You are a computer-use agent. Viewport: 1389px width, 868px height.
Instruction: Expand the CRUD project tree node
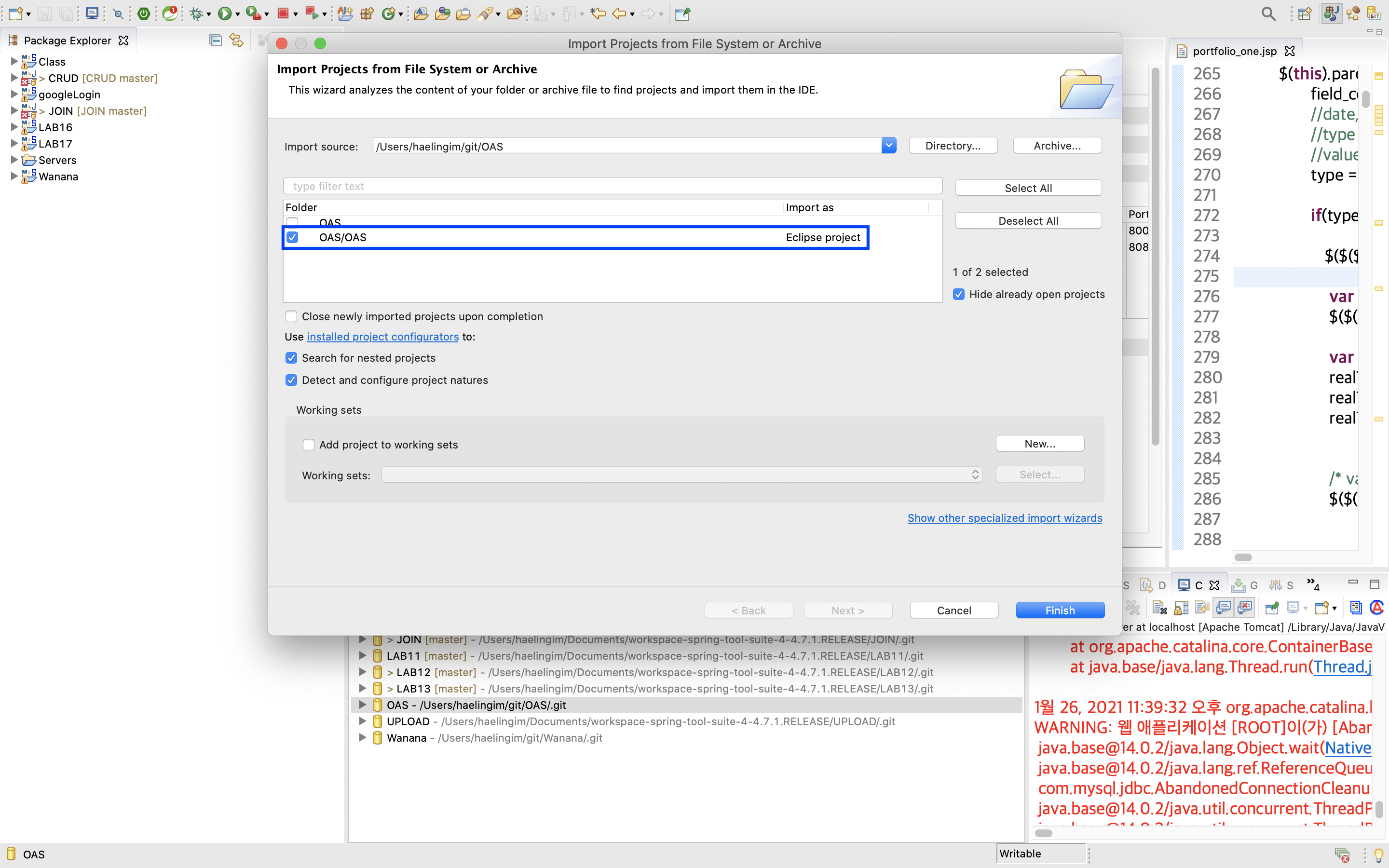pyautogui.click(x=14, y=78)
